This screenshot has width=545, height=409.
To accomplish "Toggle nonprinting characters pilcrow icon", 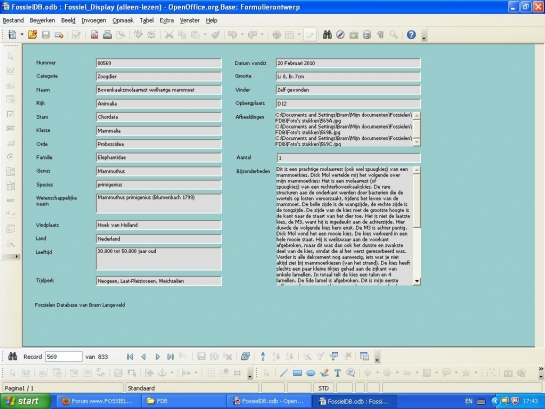I will coord(380,34).
